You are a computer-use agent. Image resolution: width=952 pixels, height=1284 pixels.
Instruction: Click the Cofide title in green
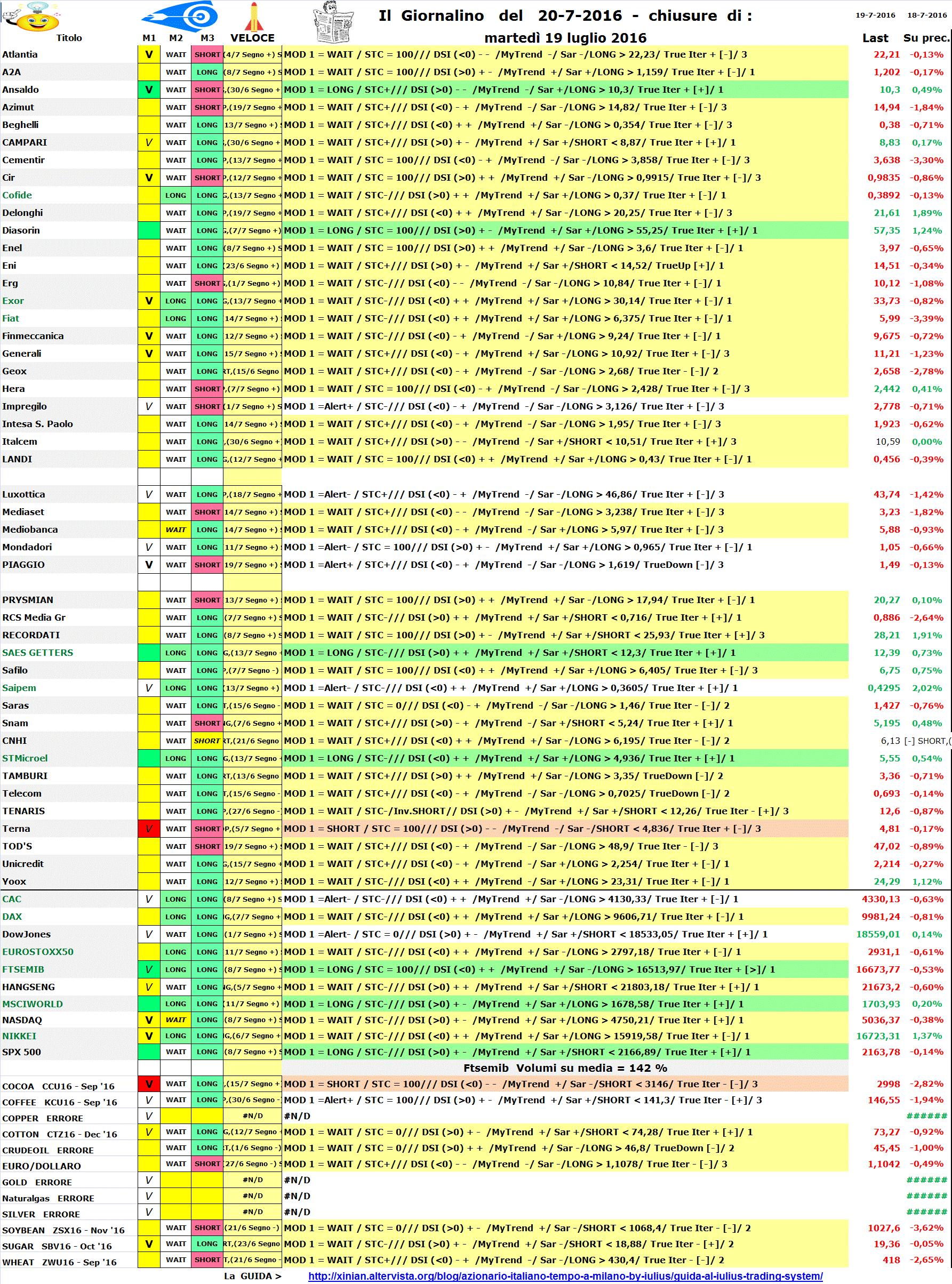click(17, 195)
